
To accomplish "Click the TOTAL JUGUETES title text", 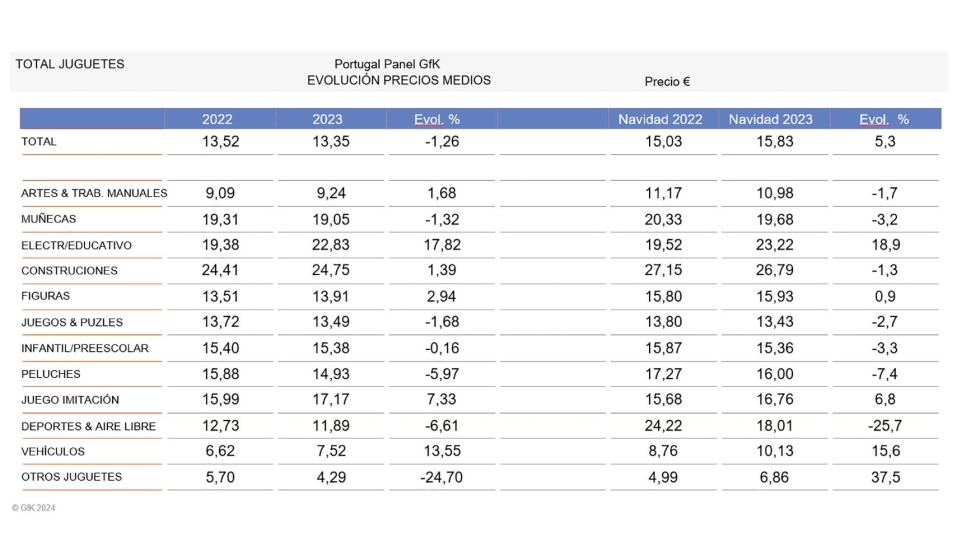I will tap(70, 64).
